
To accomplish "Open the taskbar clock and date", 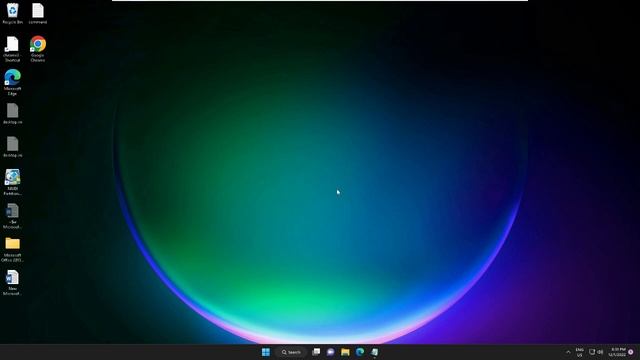I will click(617, 352).
